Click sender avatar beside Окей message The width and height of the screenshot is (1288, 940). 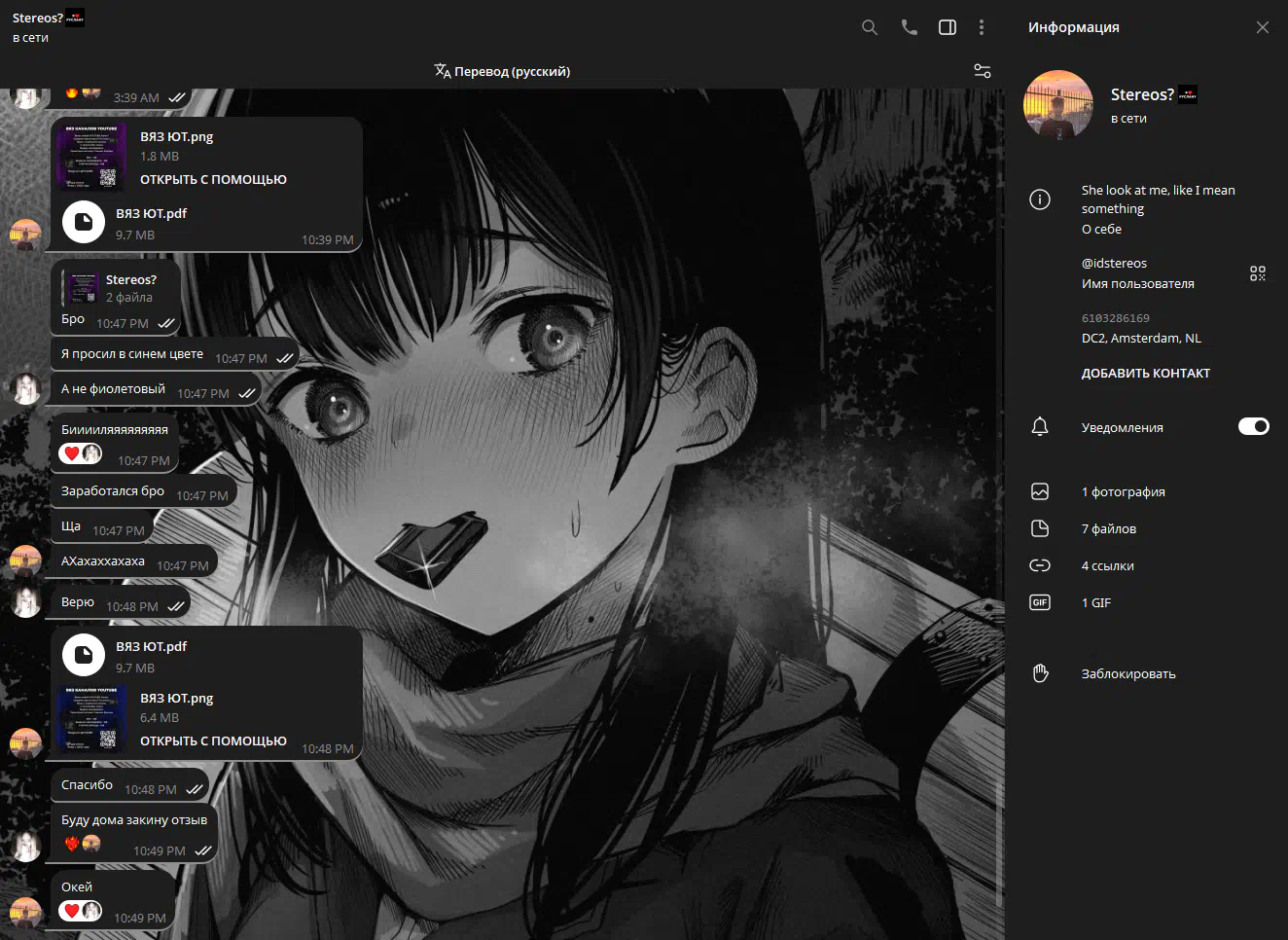pyautogui.click(x=26, y=911)
